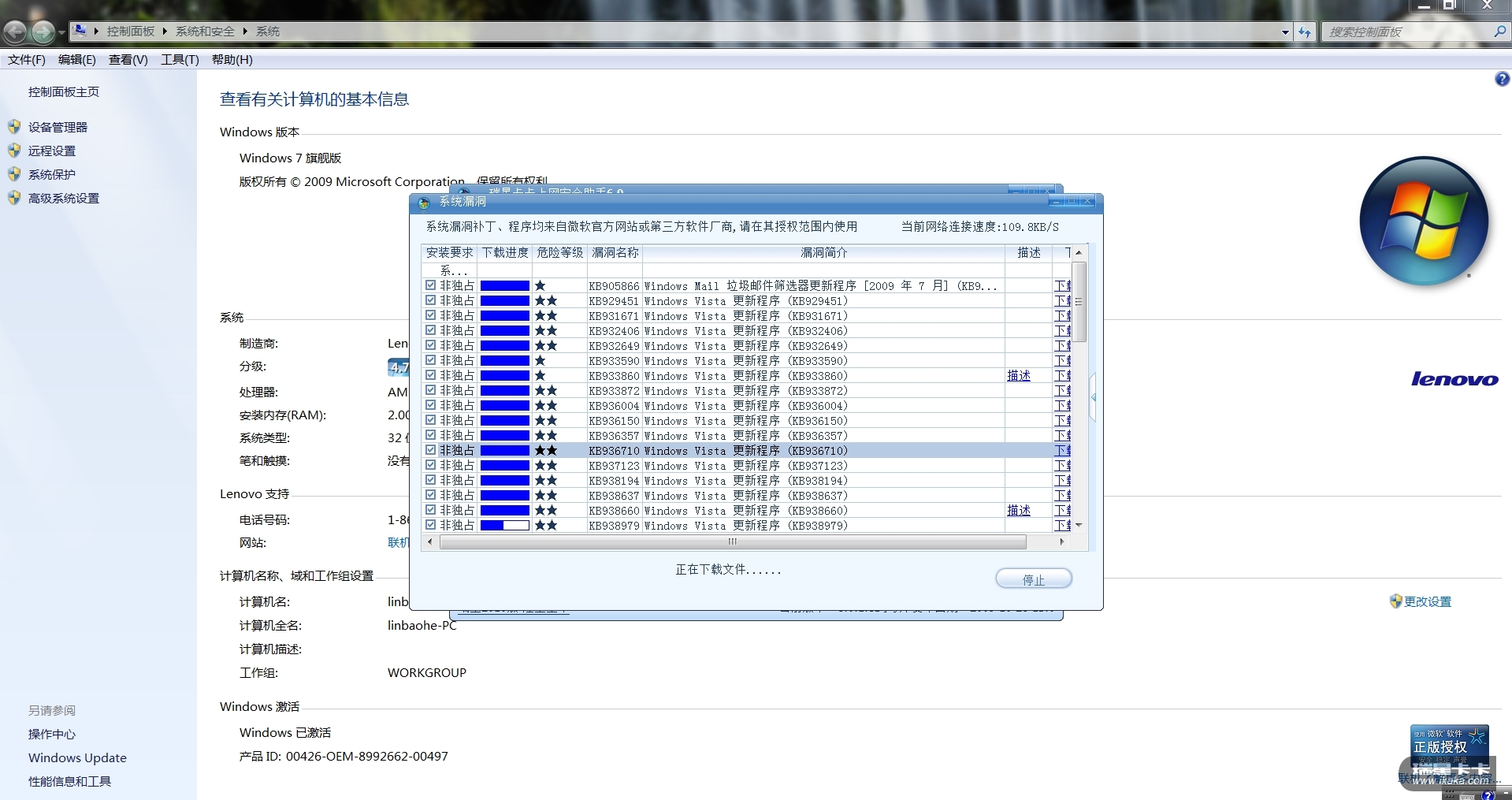
Task: Open help with the blue question icon
Action: (x=1502, y=79)
